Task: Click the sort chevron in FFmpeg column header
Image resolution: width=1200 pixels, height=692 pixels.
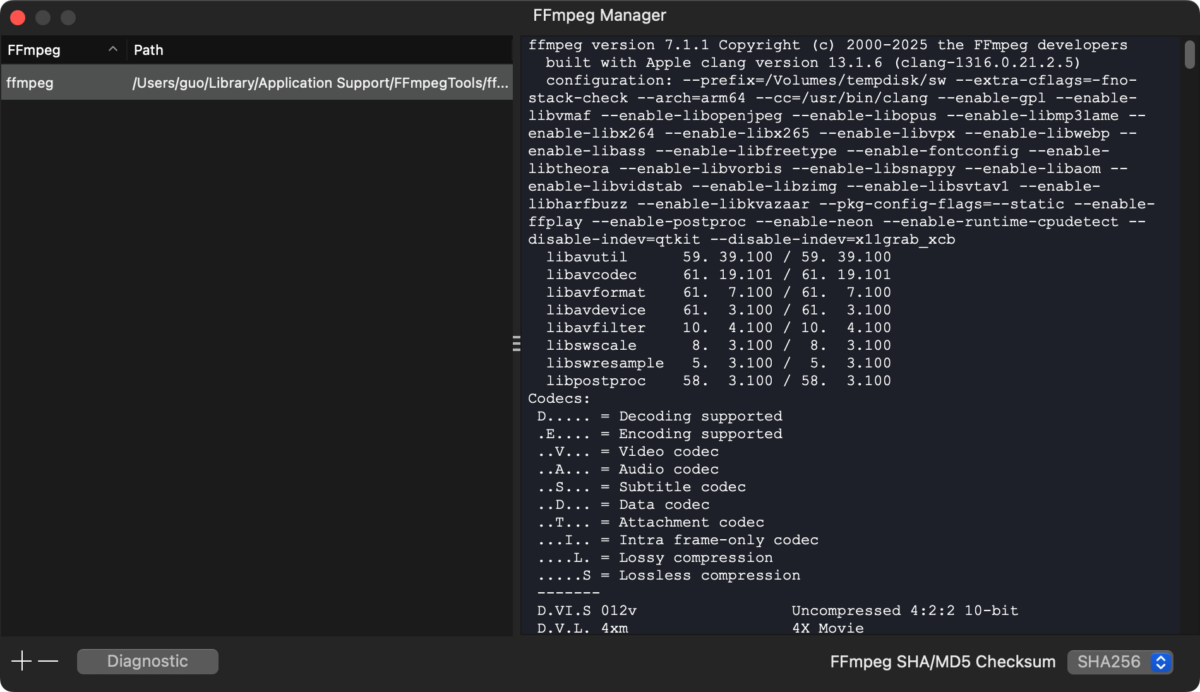Action: 113,49
